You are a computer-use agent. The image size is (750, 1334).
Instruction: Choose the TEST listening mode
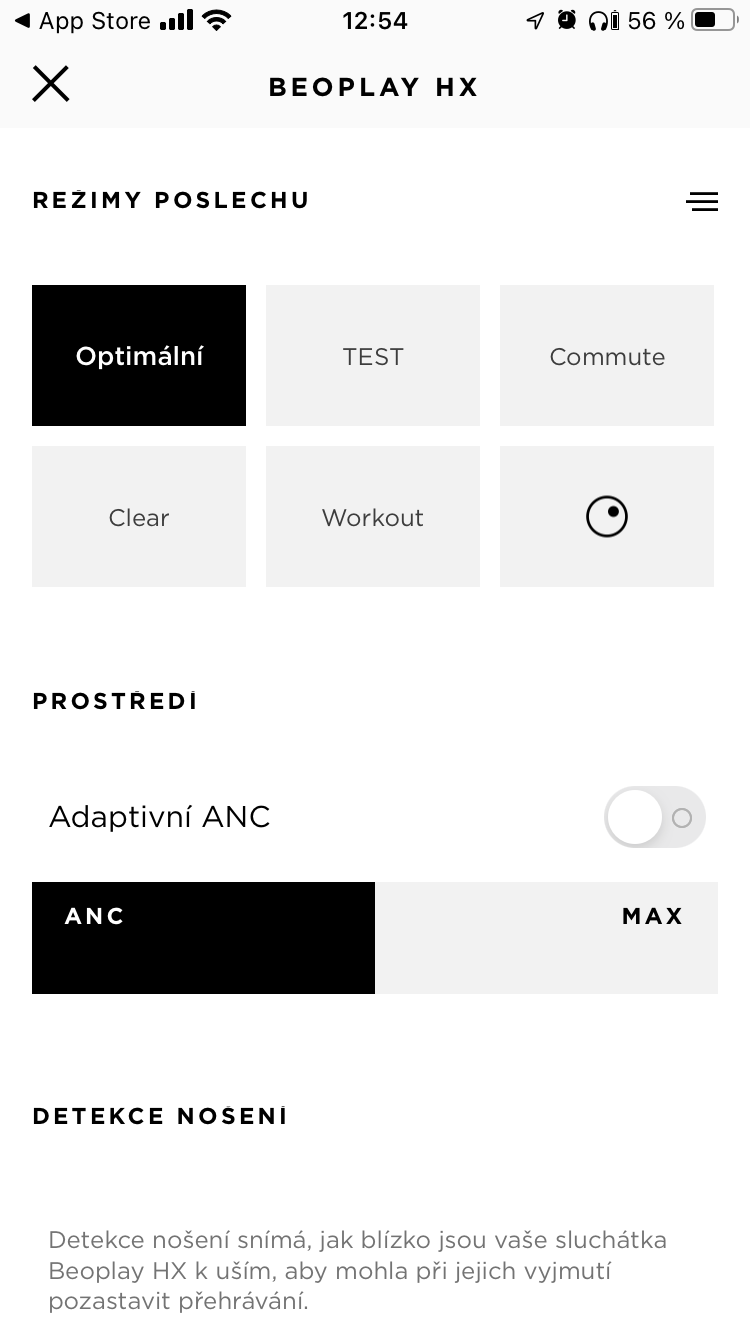pos(373,356)
